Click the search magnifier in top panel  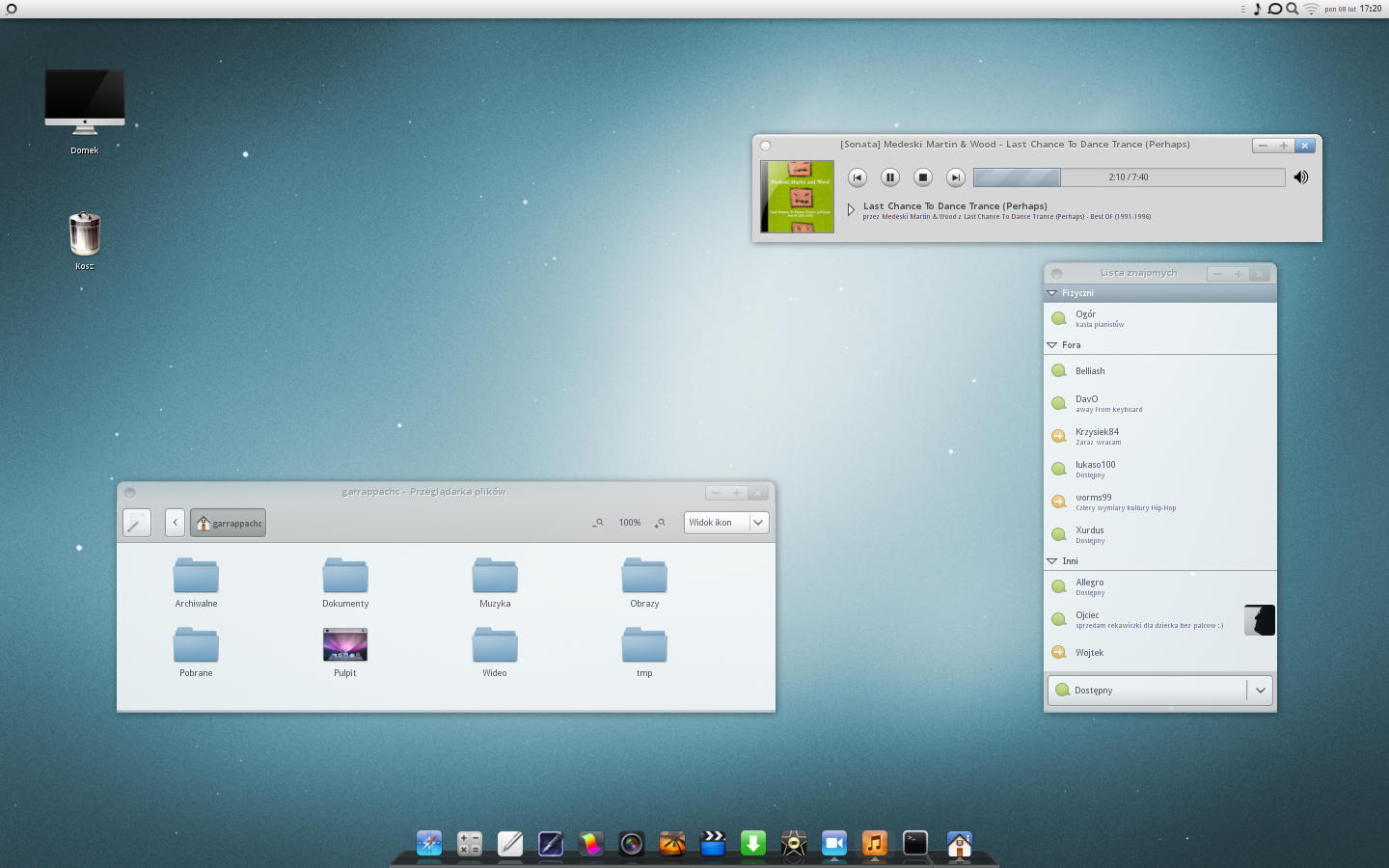click(x=1293, y=9)
